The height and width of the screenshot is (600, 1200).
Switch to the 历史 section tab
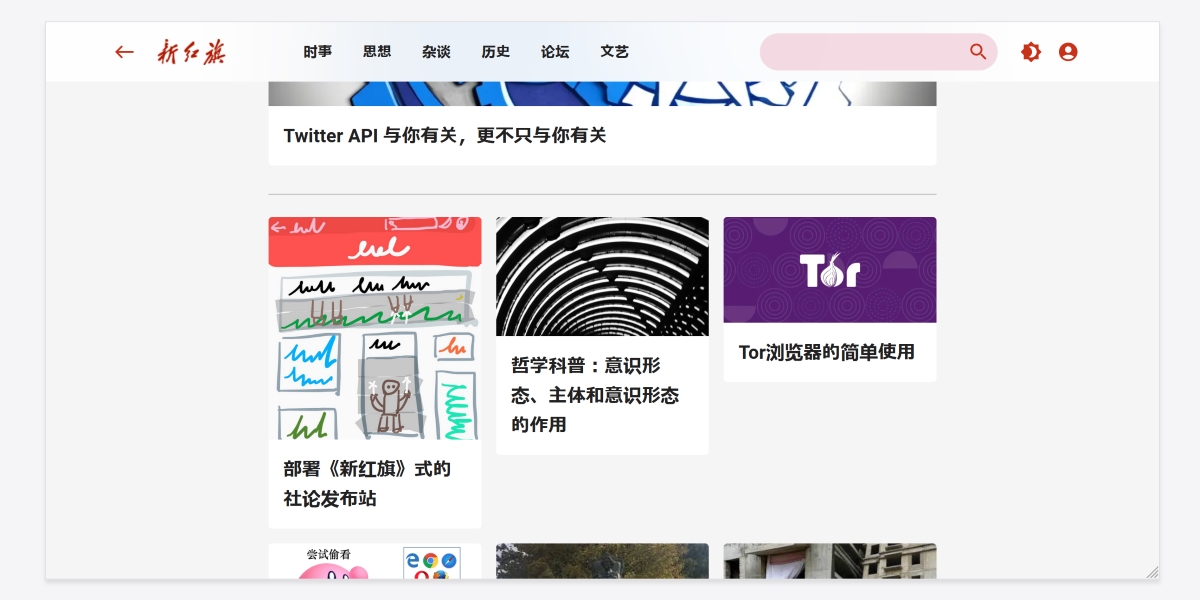(x=495, y=52)
